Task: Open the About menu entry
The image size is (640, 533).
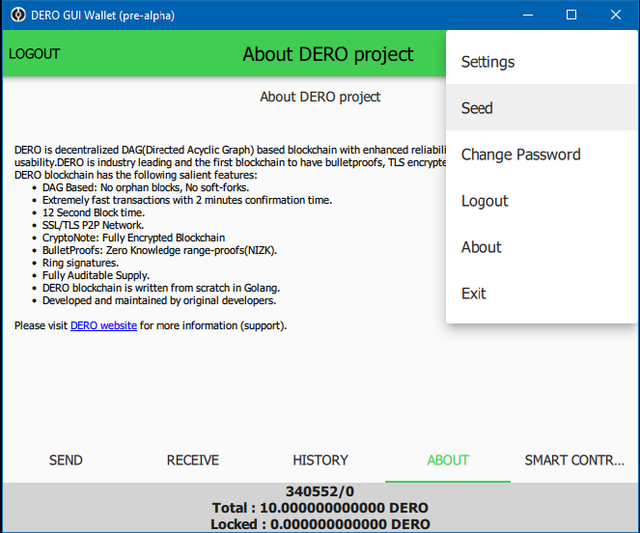Action: 542,247
